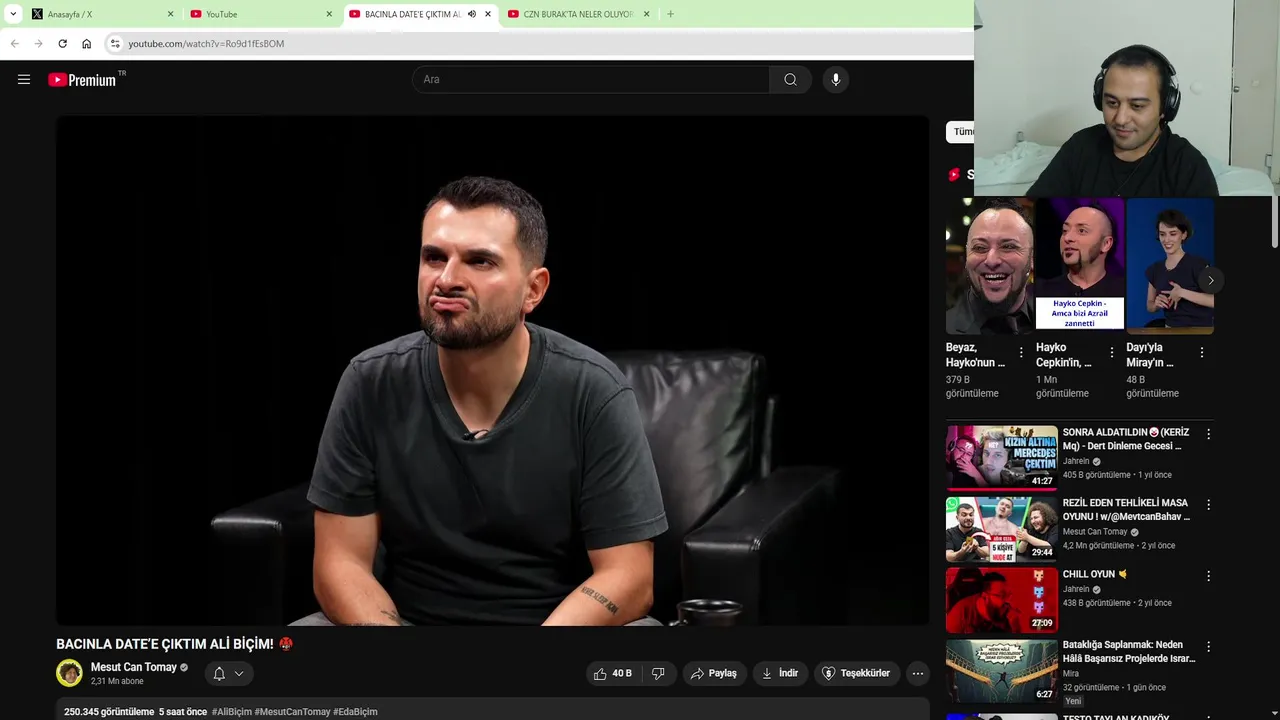This screenshot has height=720, width=1280.
Task: View site information icon in address bar
Action: [115, 44]
